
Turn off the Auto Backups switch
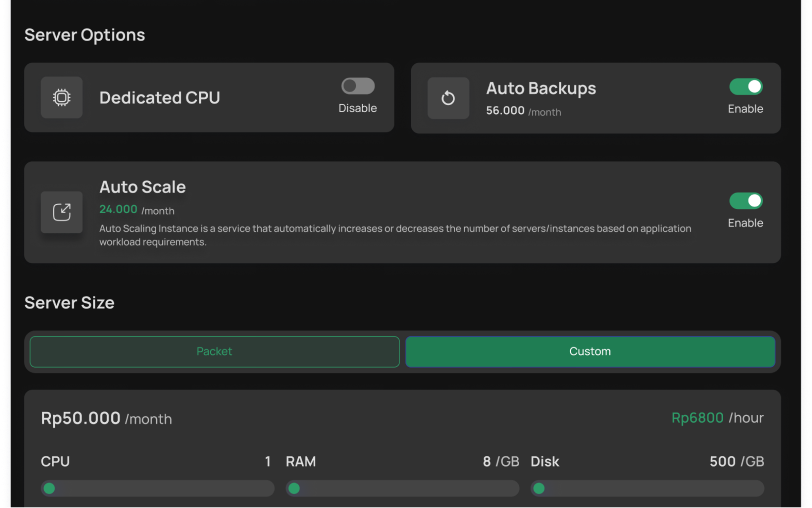[746, 87]
